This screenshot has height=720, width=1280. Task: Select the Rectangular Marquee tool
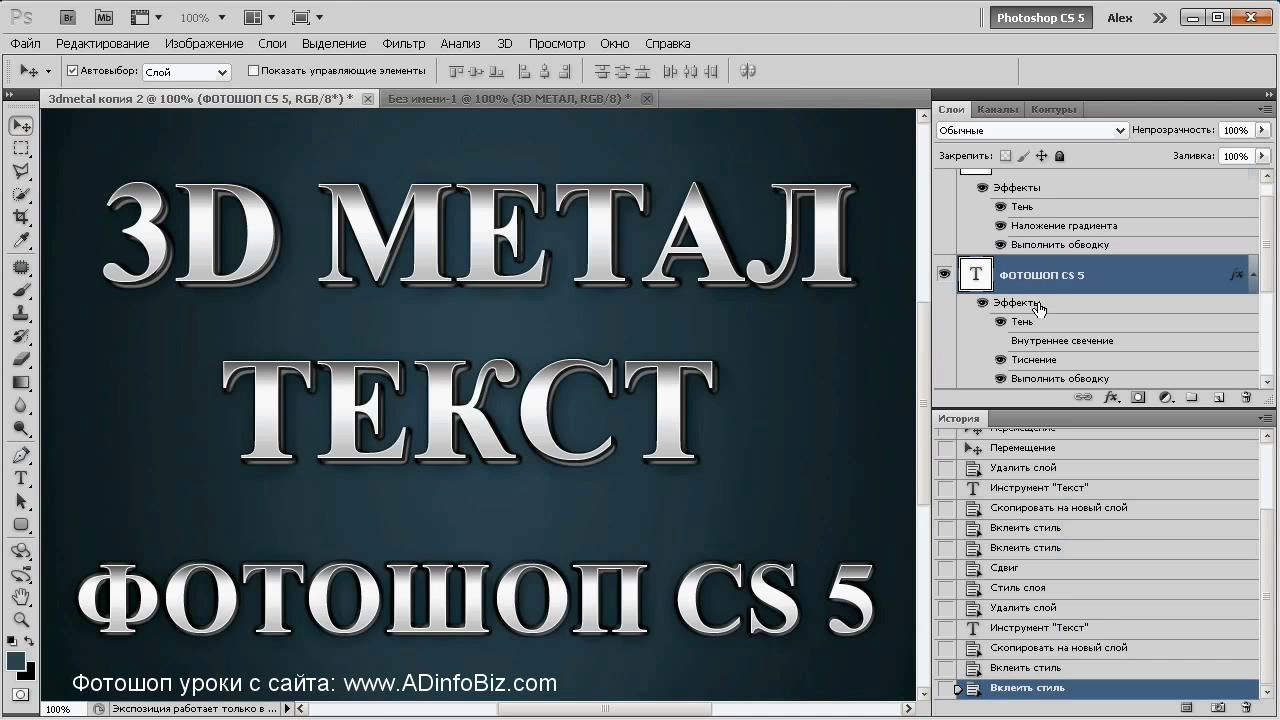click(21, 149)
